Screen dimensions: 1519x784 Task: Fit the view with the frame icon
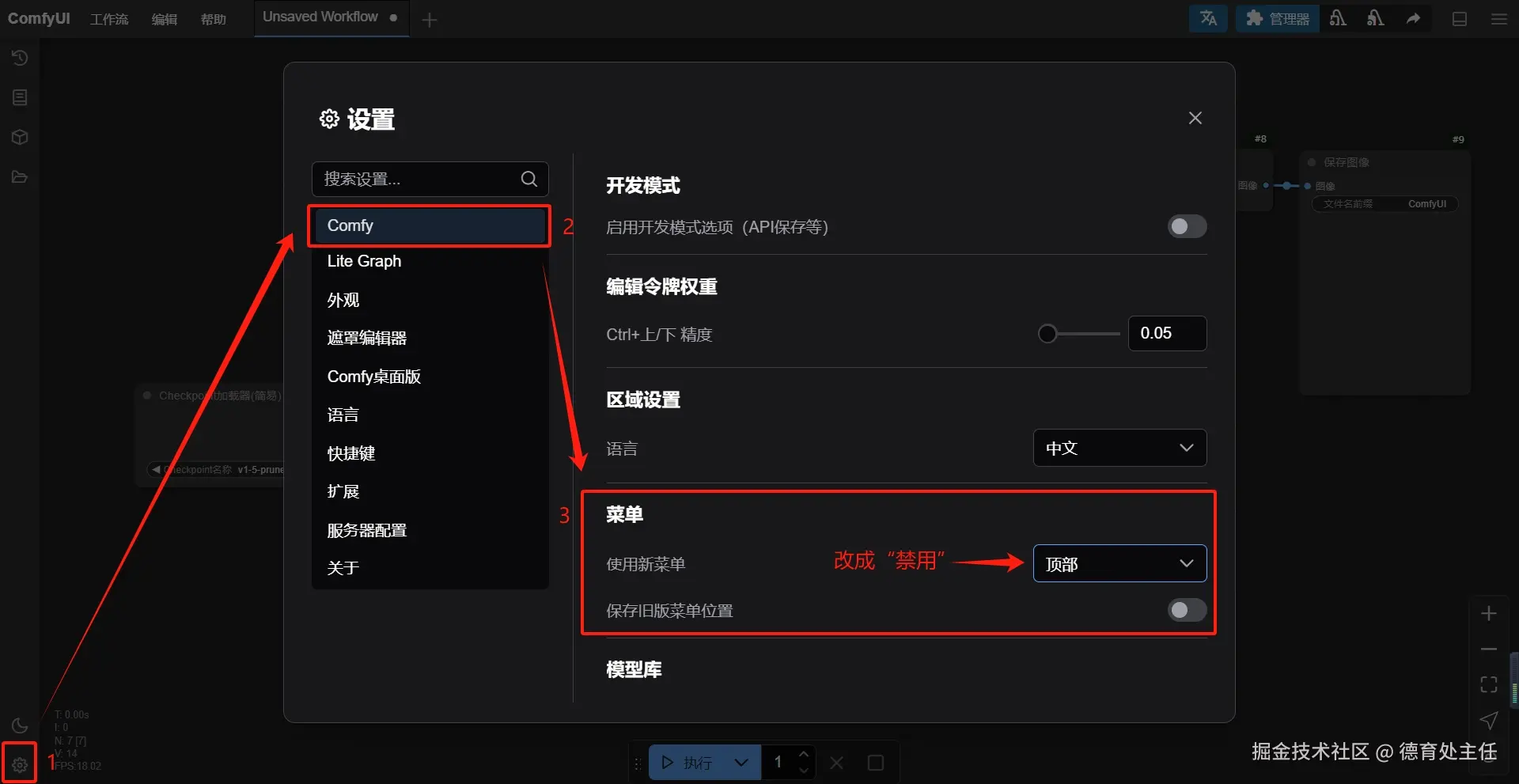click(1489, 684)
